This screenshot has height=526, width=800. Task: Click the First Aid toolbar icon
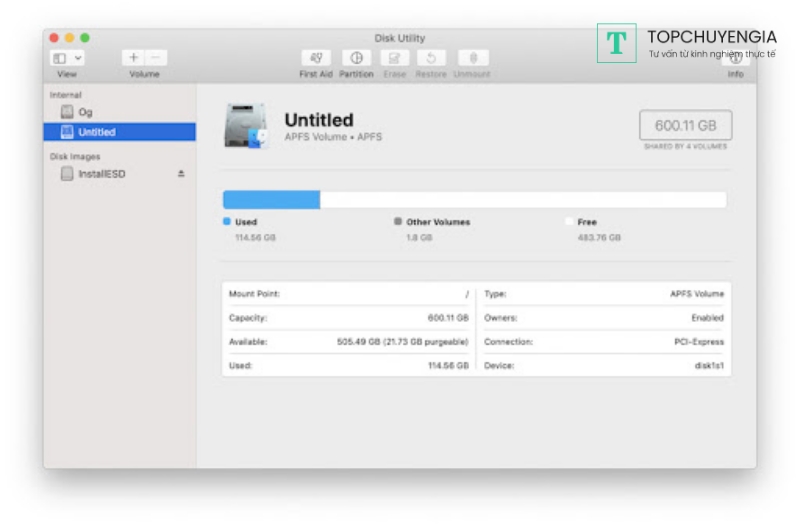[x=316, y=59]
